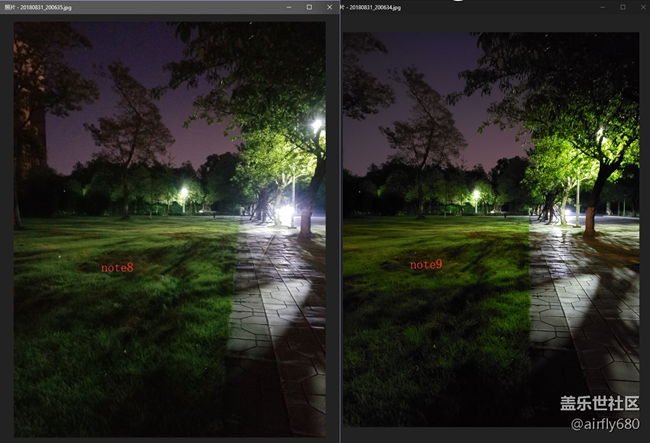Close the 20180831_200634.jpg photo window

[641, 7]
